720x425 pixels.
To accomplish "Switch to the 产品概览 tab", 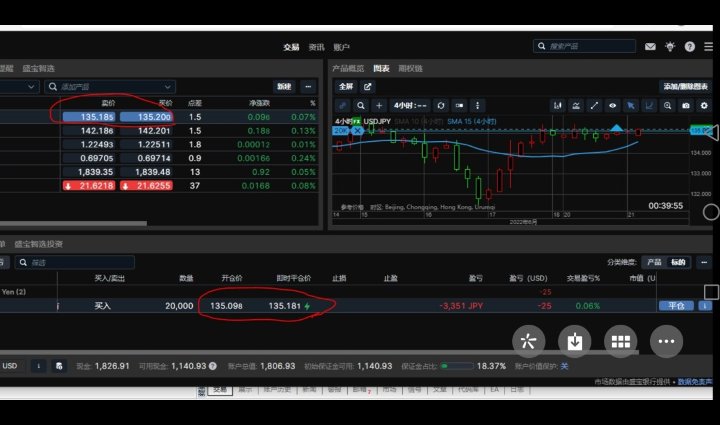I will pos(348,68).
